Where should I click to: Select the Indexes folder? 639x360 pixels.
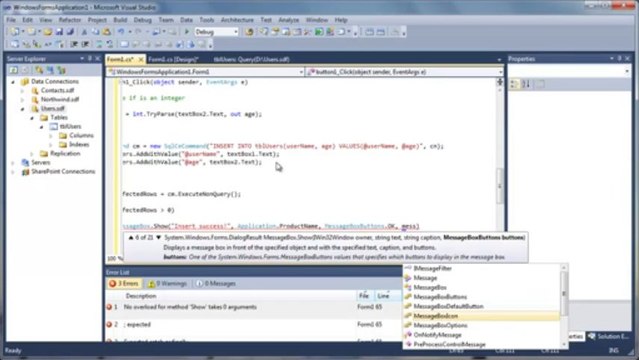pyautogui.click(x=79, y=144)
